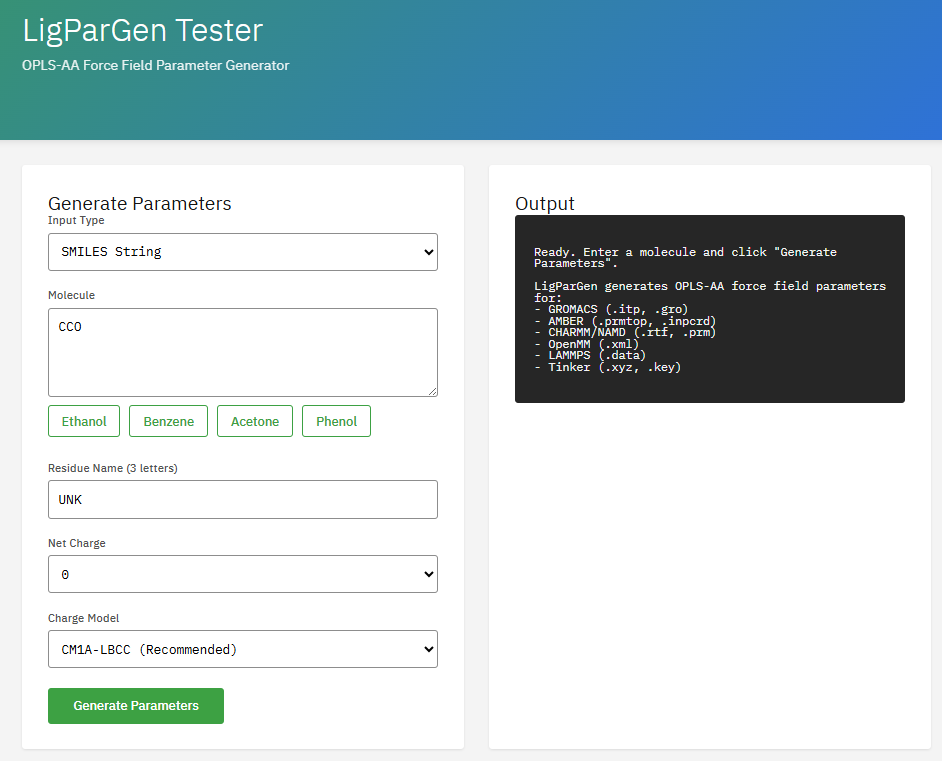
Task: Choose the Acetone example button
Action: (255, 421)
